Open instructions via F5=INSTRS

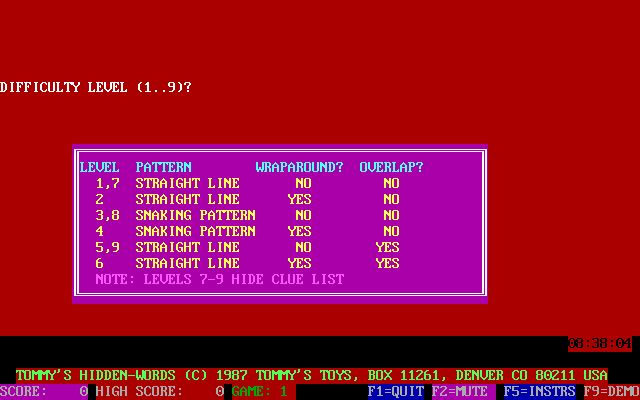pyautogui.click(x=539, y=392)
